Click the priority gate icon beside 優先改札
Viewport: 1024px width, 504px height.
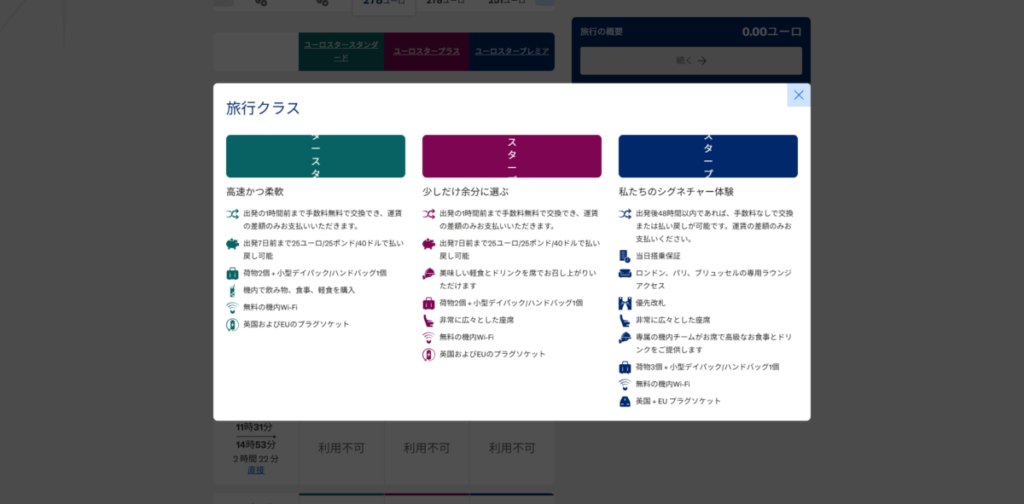point(624,303)
